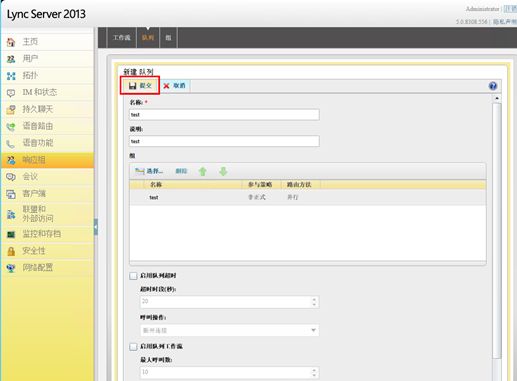517x381 pixels.
Task: Open the 用户 users icon in sidebar
Action: click(x=11, y=59)
